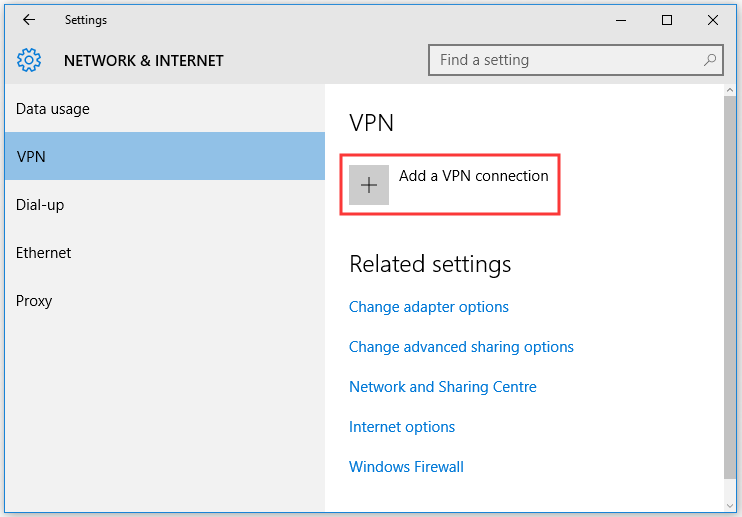This screenshot has width=742, height=517.
Task: Click the back arrow icon
Action: click(29, 20)
